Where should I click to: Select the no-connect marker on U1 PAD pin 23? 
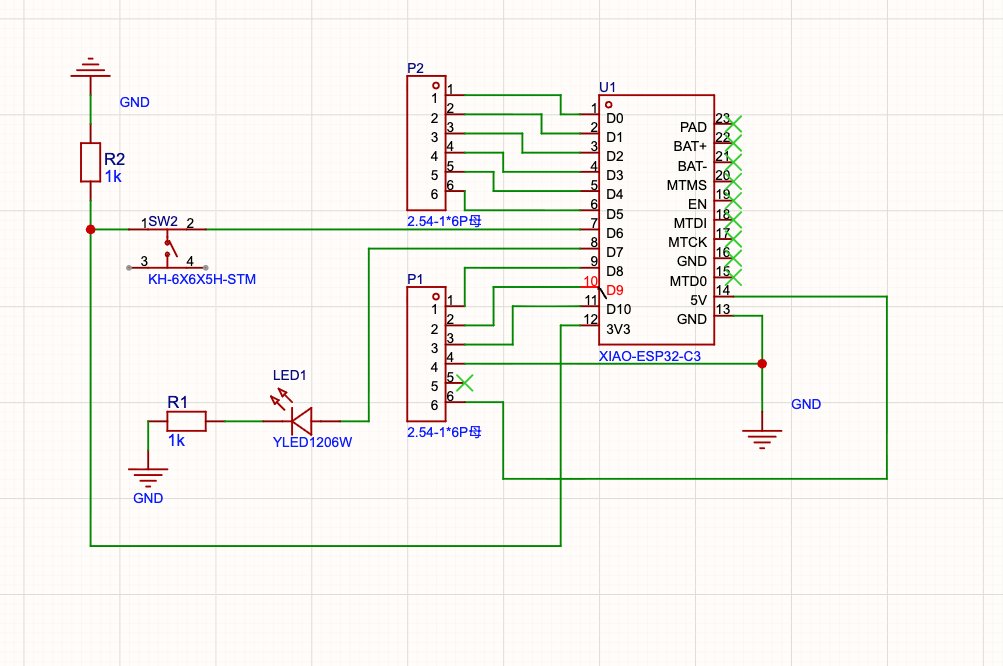(x=734, y=123)
